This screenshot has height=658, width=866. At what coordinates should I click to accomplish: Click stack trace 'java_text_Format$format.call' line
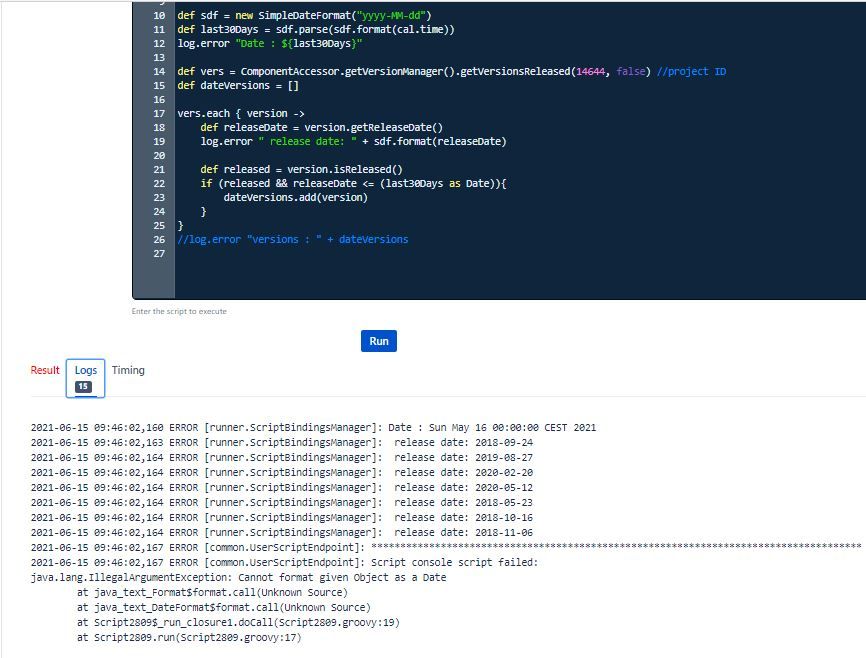[213, 592]
